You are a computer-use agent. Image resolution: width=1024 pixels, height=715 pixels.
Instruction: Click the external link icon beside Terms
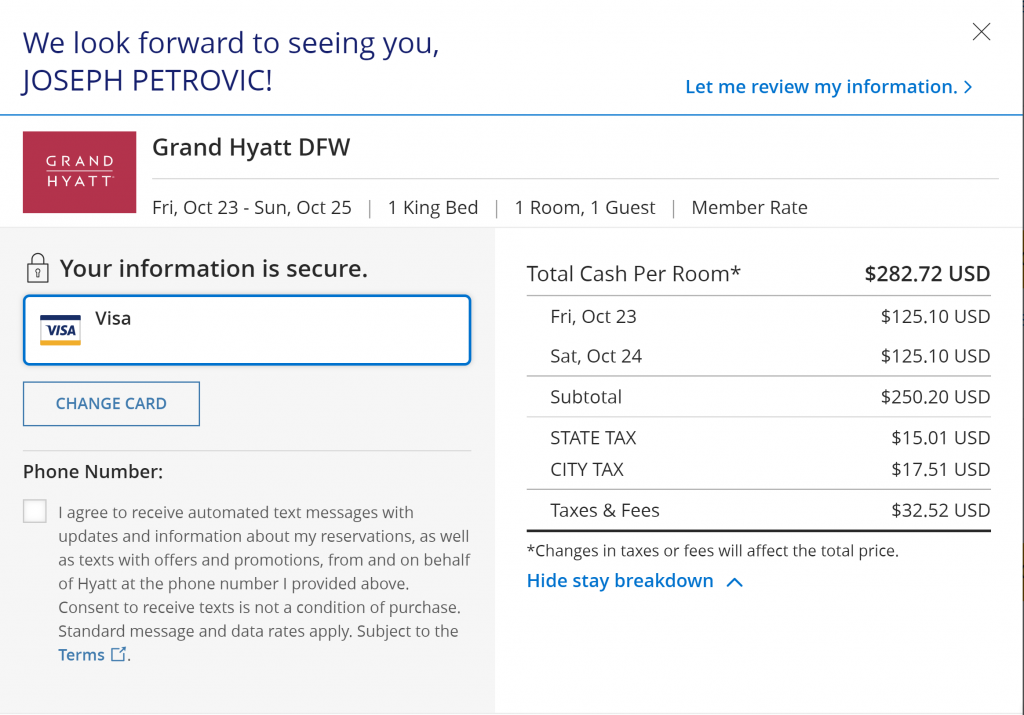pyautogui.click(x=118, y=654)
